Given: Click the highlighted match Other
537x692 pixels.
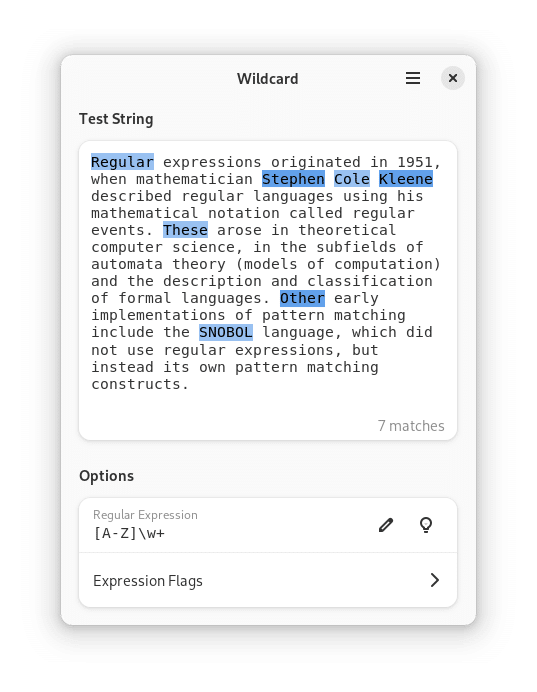Looking at the screenshot, I should pyautogui.click(x=302, y=298).
